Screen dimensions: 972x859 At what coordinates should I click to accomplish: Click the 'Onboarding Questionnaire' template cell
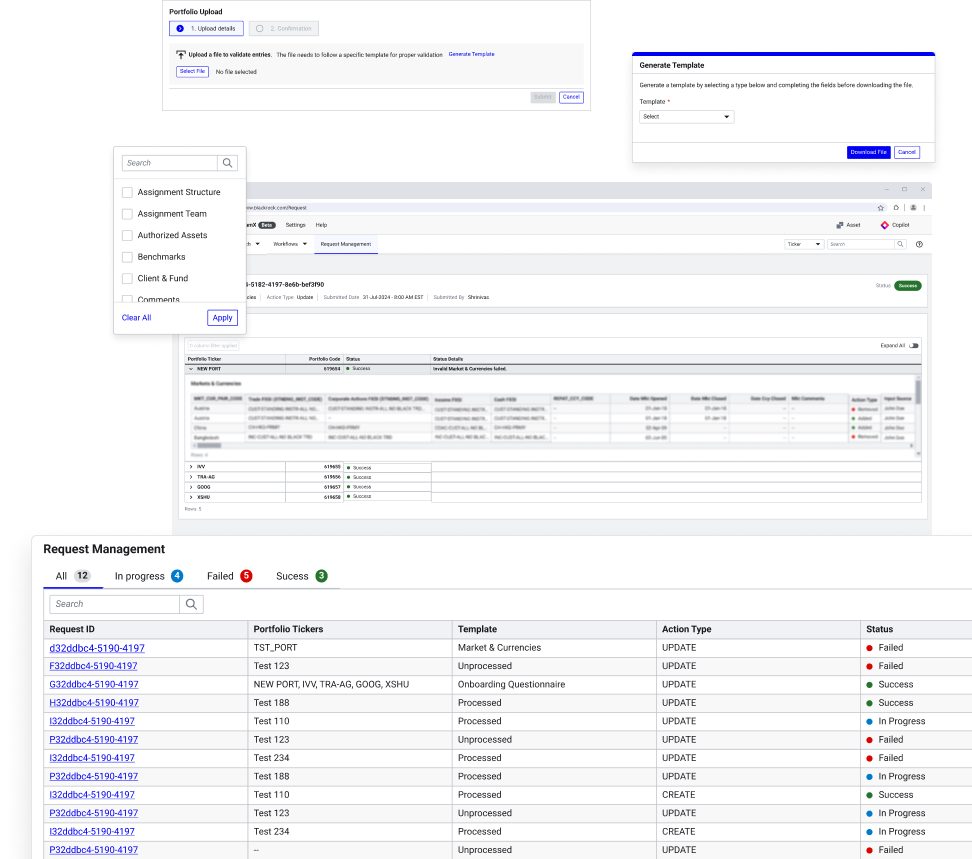click(x=554, y=684)
